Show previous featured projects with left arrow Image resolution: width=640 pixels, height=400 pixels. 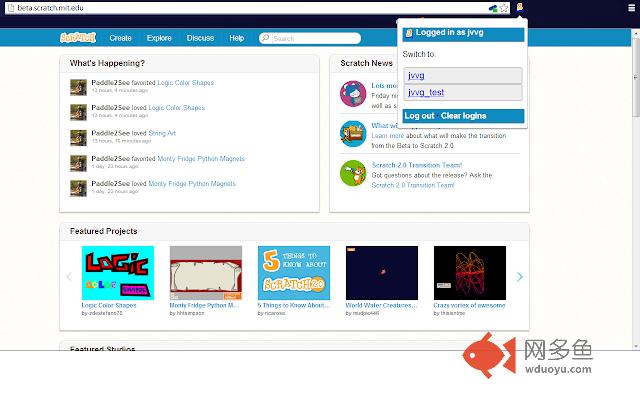69,277
